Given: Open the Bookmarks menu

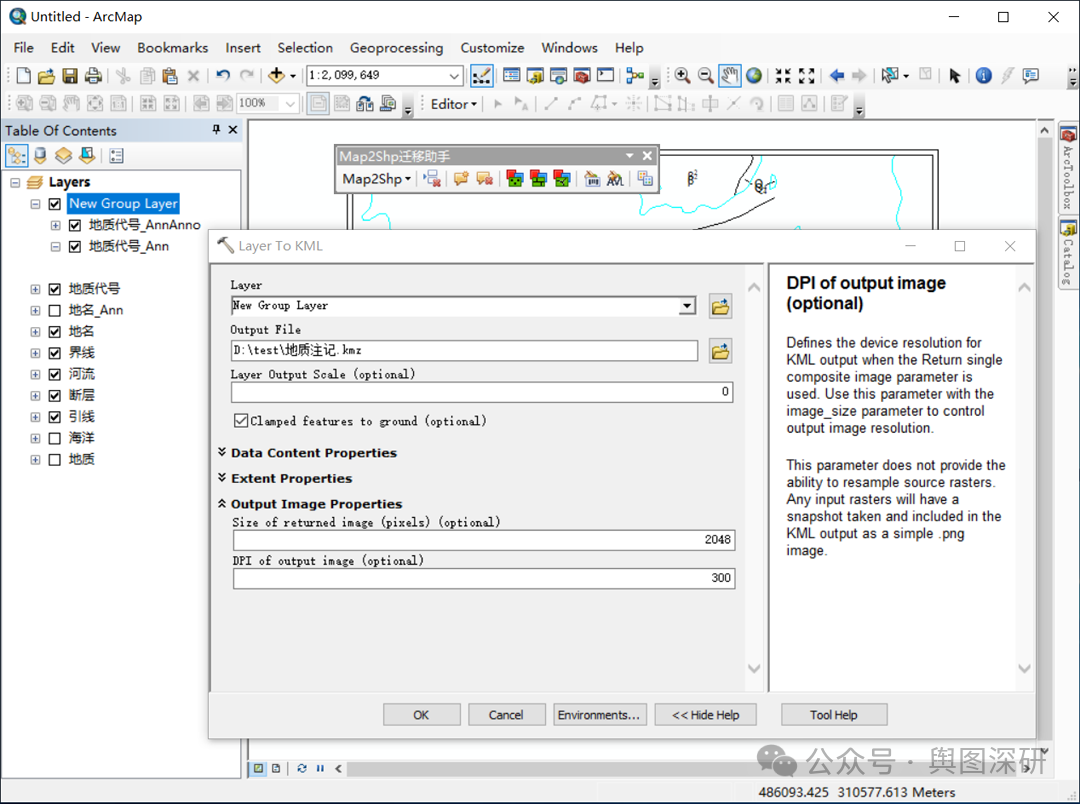Looking at the screenshot, I should pyautogui.click(x=172, y=47).
